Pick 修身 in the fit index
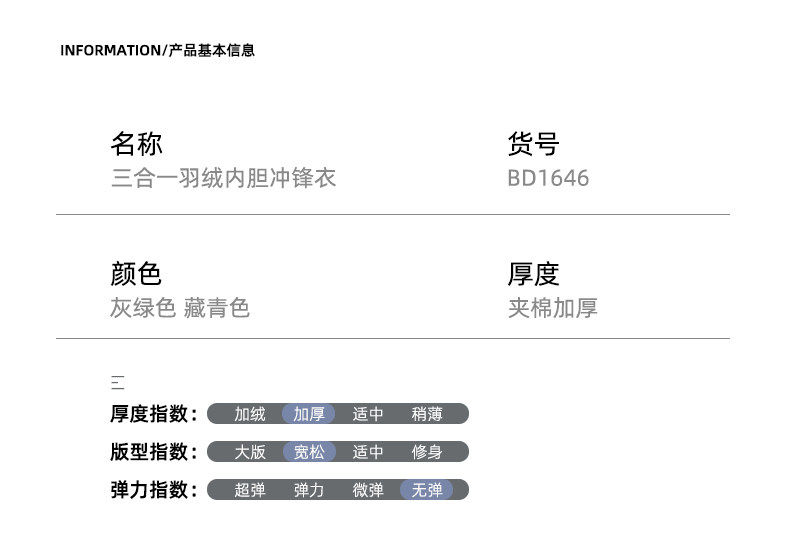This screenshot has height=535, width=790. pos(427,452)
